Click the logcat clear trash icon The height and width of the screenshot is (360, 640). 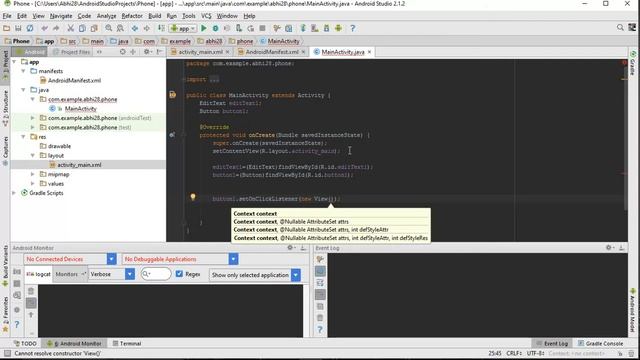click(x=31, y=291)
